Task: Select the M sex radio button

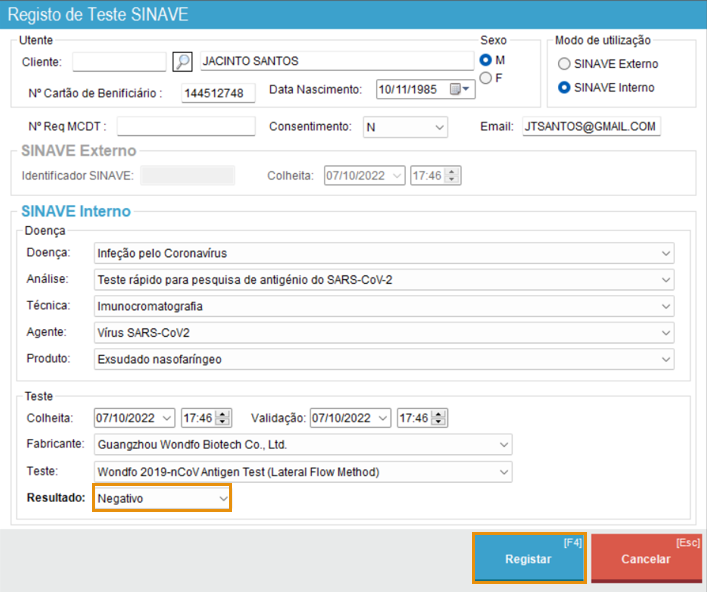Action: tap(487, 60)
